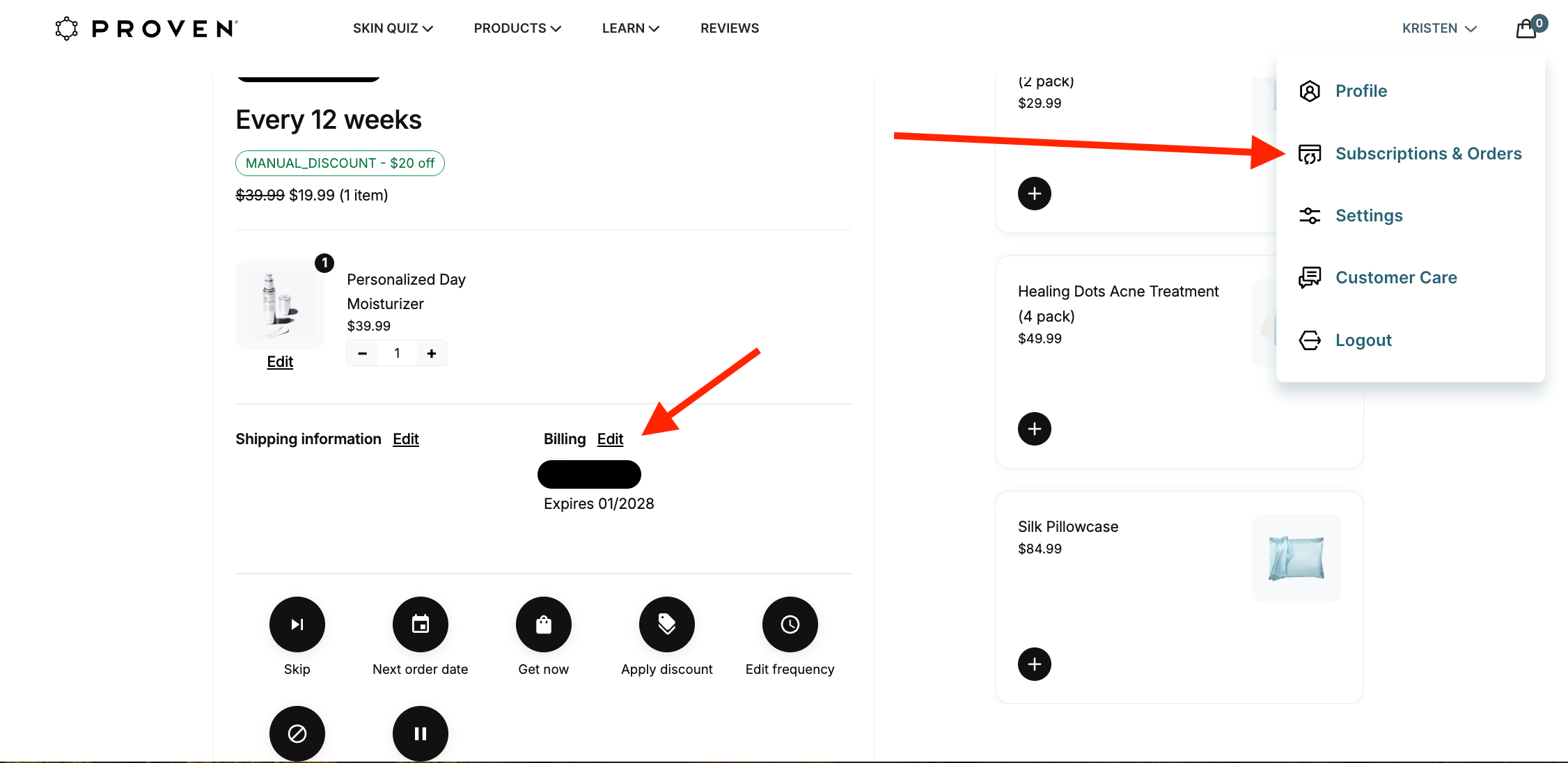The image size is (1568, 763).
Task: Click the Silk Pillowcase product image
Action: point(1296,558)
